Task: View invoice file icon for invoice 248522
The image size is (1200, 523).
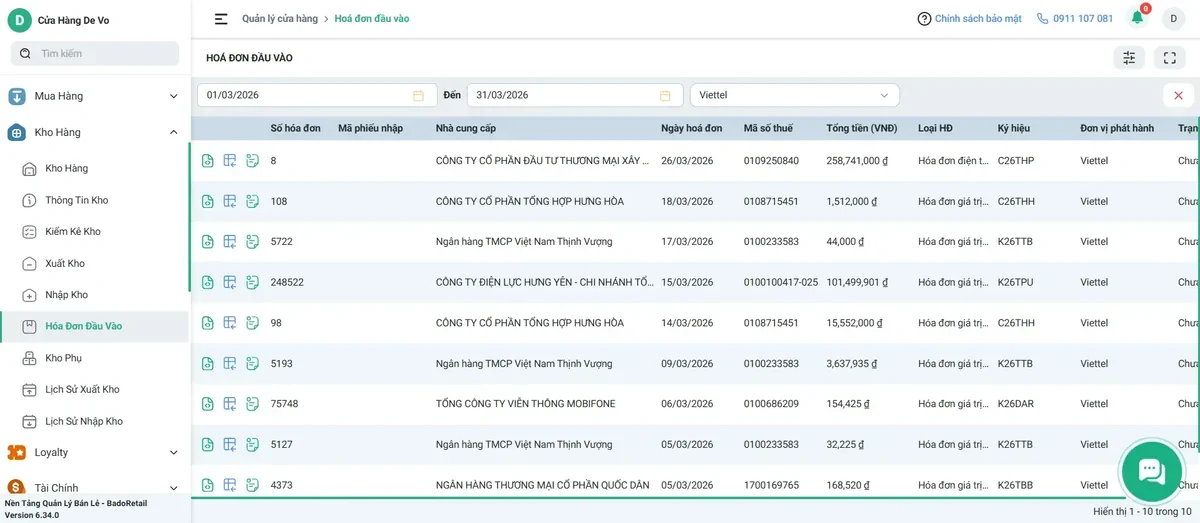Action: point(207,282)
